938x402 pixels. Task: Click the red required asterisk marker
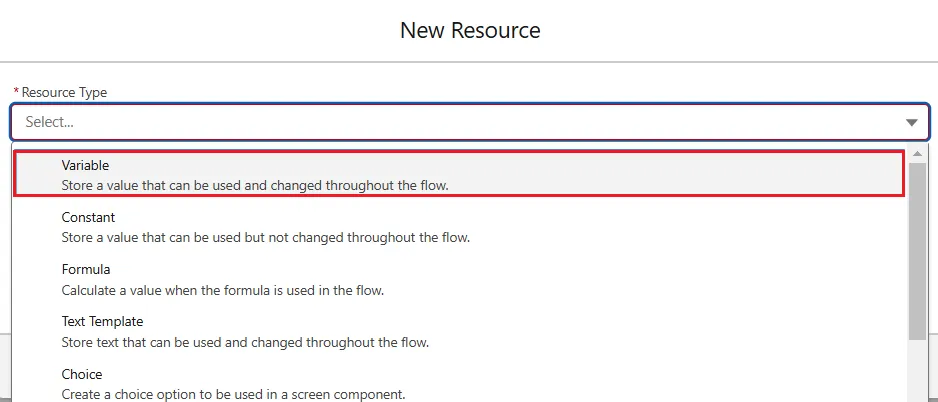[16, 92]
